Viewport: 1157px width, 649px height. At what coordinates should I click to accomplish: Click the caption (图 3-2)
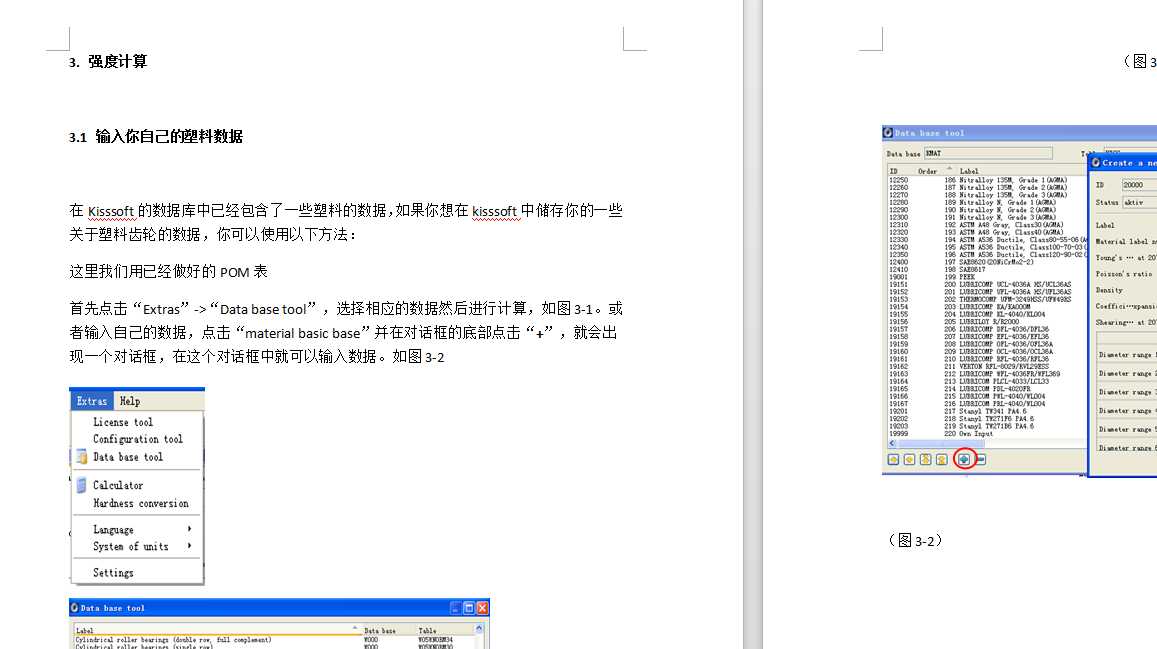tap(915, 541)
